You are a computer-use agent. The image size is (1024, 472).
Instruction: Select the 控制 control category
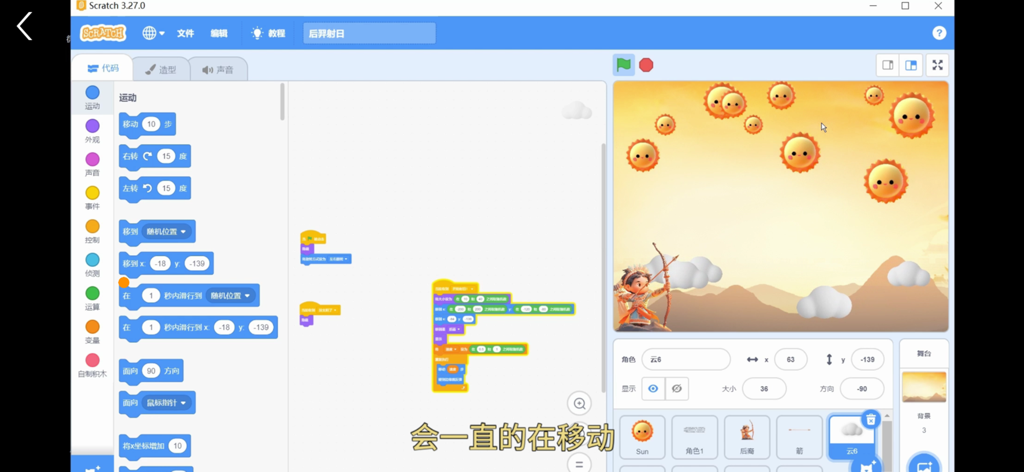point(93,231)
